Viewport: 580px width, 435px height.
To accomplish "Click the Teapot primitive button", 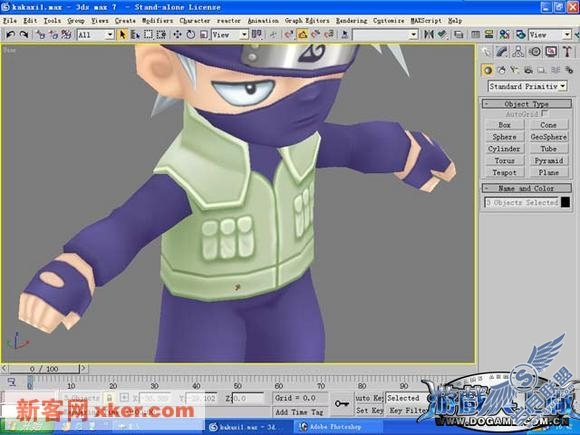I will point(504,172).
